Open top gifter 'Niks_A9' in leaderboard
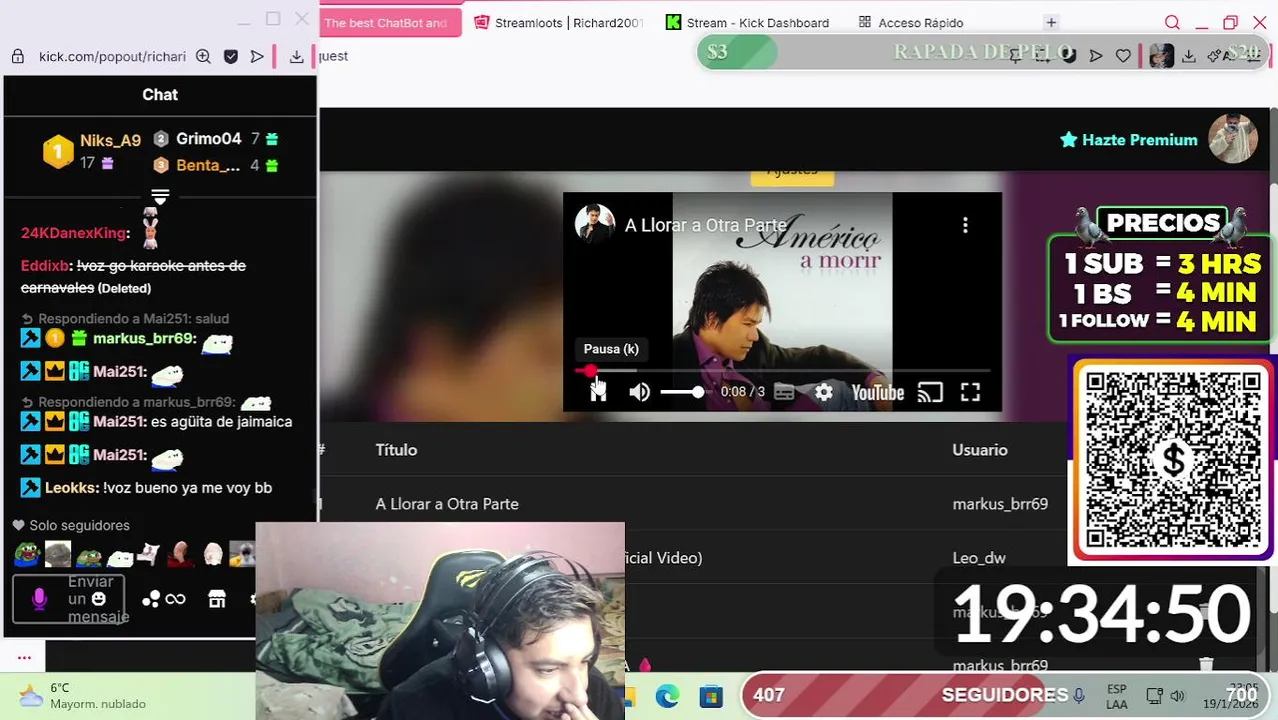1278x720 pixels. point(110,140)
